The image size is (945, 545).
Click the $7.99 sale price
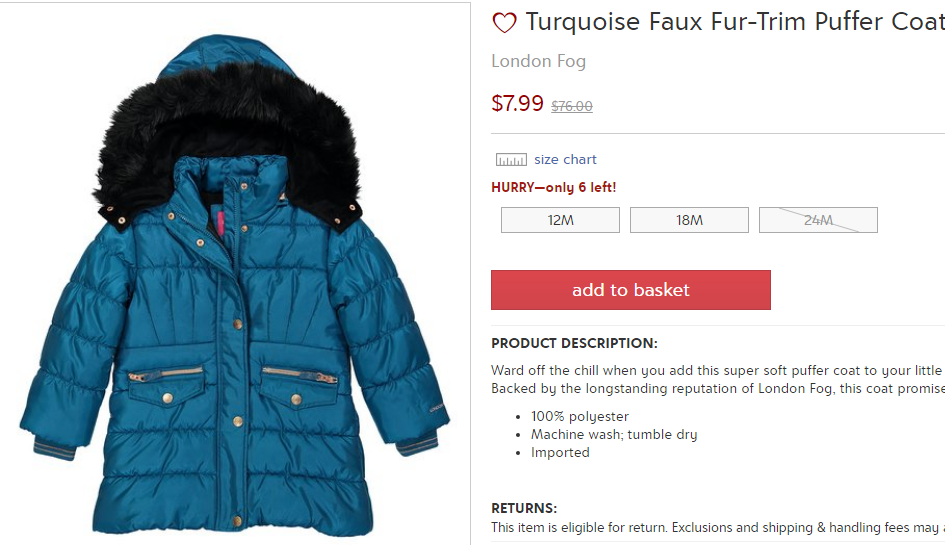click(x=517, y=103)
